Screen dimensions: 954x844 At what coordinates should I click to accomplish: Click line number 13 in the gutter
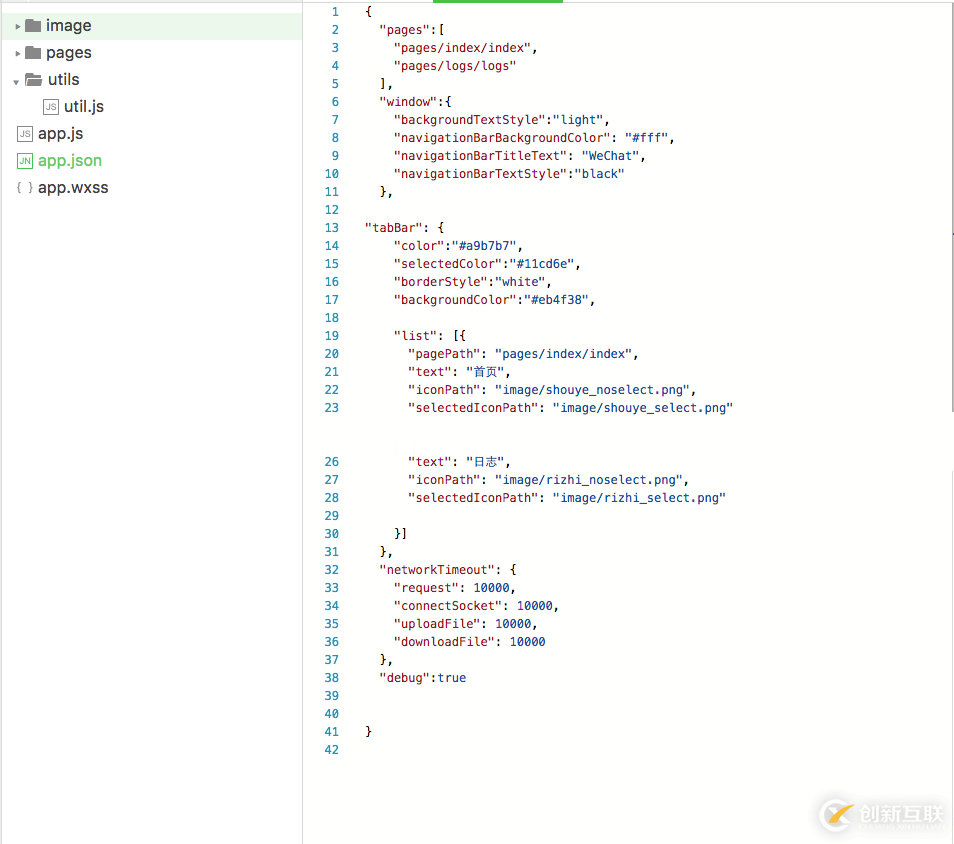pos(332,228)
